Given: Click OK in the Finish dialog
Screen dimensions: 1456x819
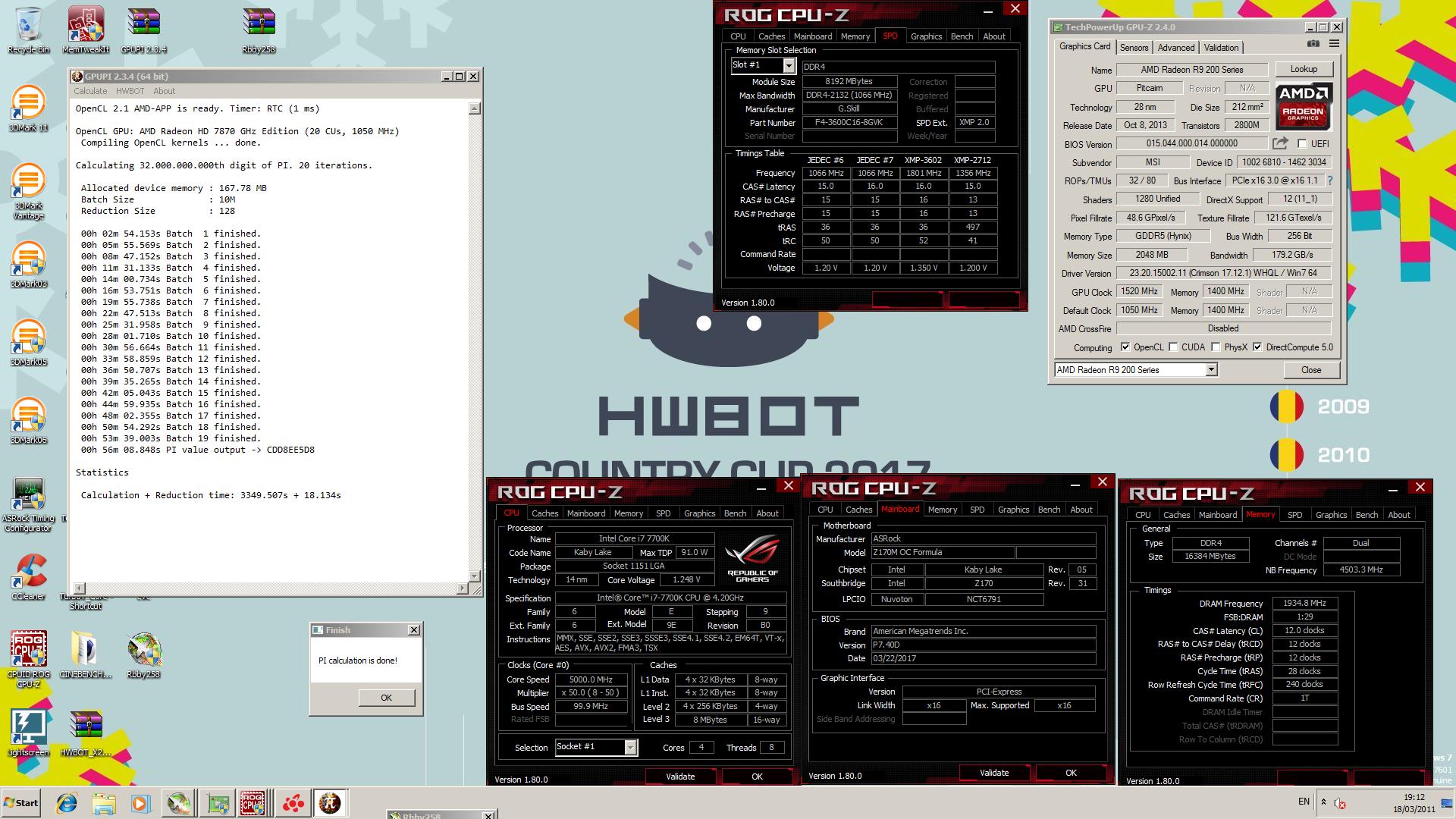Looking at the screenshot, I should pyautogui.click(x=386, y=698).
